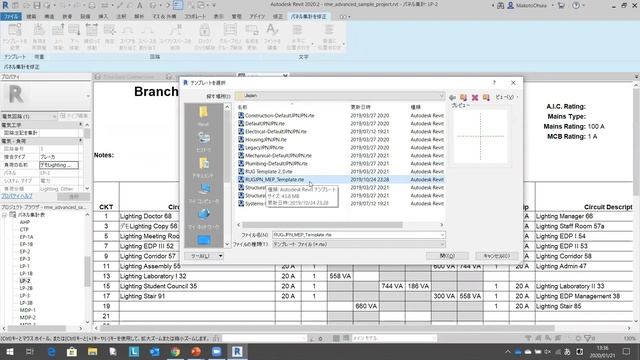The image size is (640, 360).
Task: Open the Tools dropdown arrow in dialog
Action: pyautogui.click(x=220, y=256)
